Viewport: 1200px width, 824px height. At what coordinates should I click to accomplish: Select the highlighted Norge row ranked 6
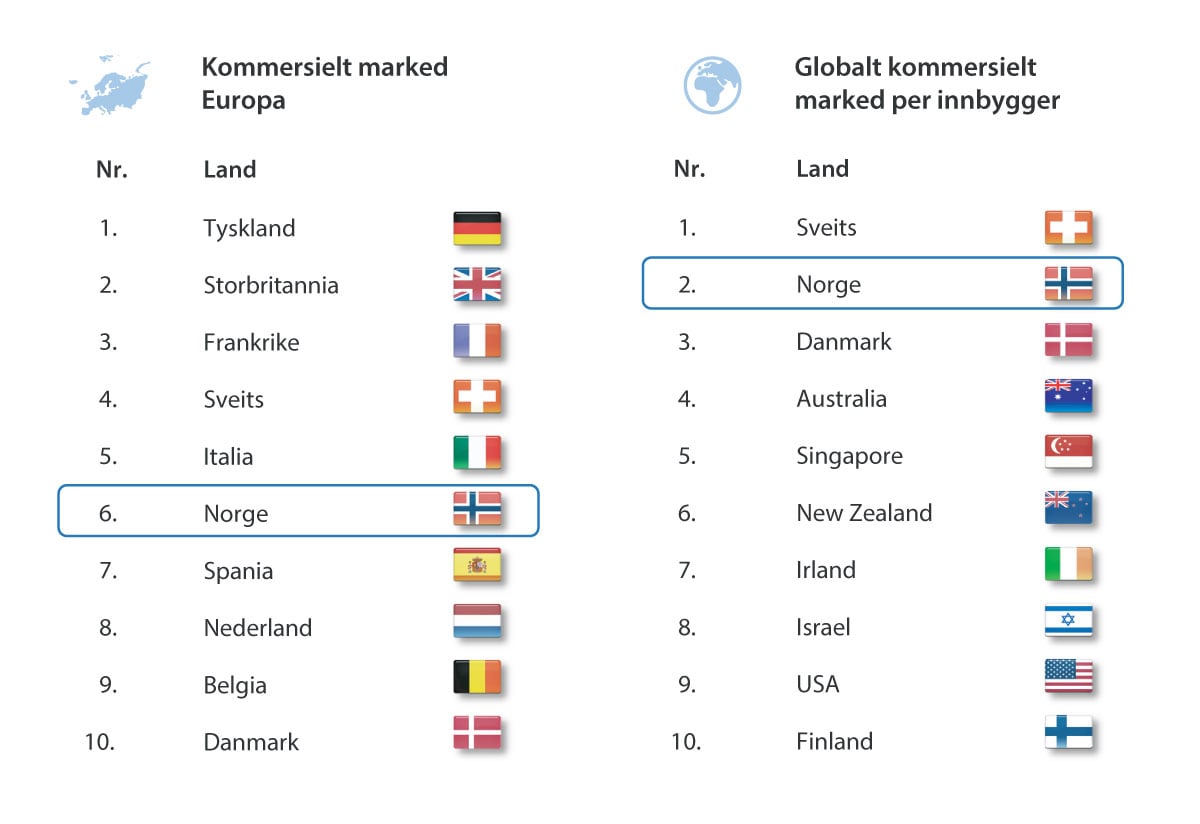pos(298,511)
